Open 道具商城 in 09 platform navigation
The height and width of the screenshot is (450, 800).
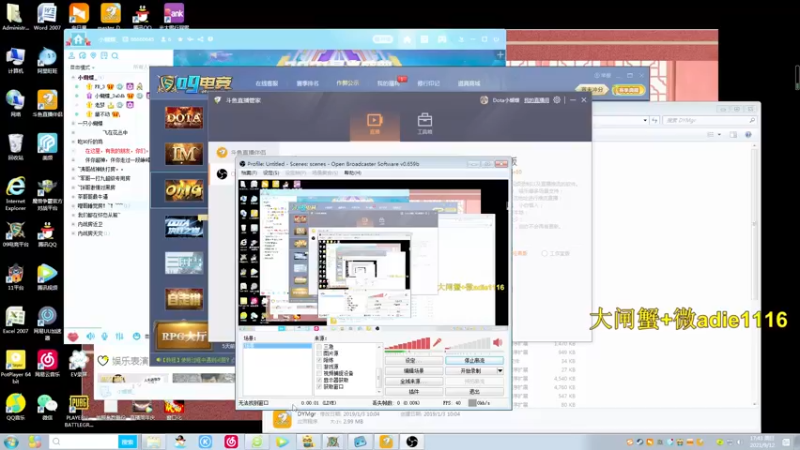pyautogui.click(x=468, y=83)
